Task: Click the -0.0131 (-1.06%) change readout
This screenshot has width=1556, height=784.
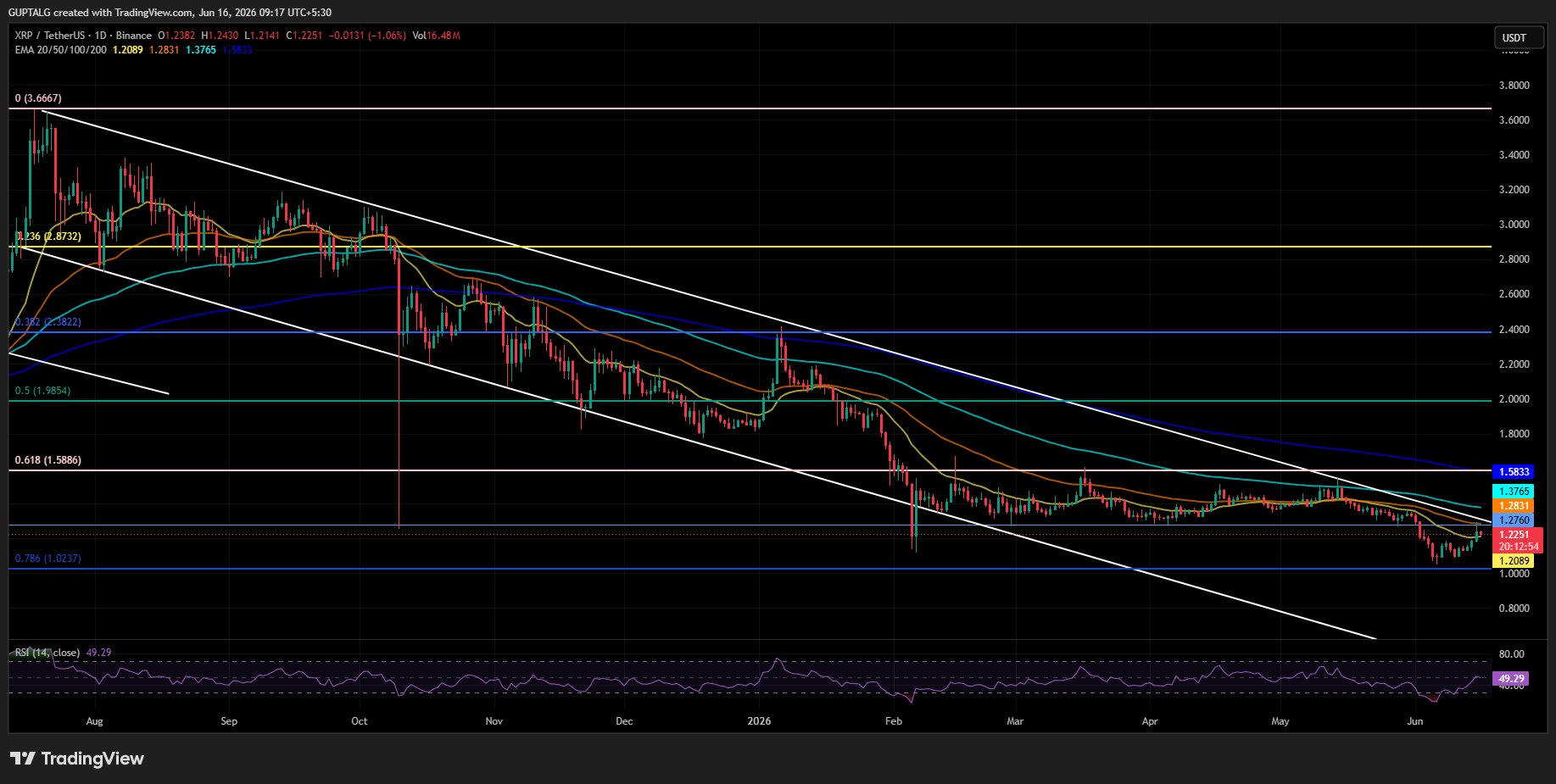Action: click(x=367, y=36)
